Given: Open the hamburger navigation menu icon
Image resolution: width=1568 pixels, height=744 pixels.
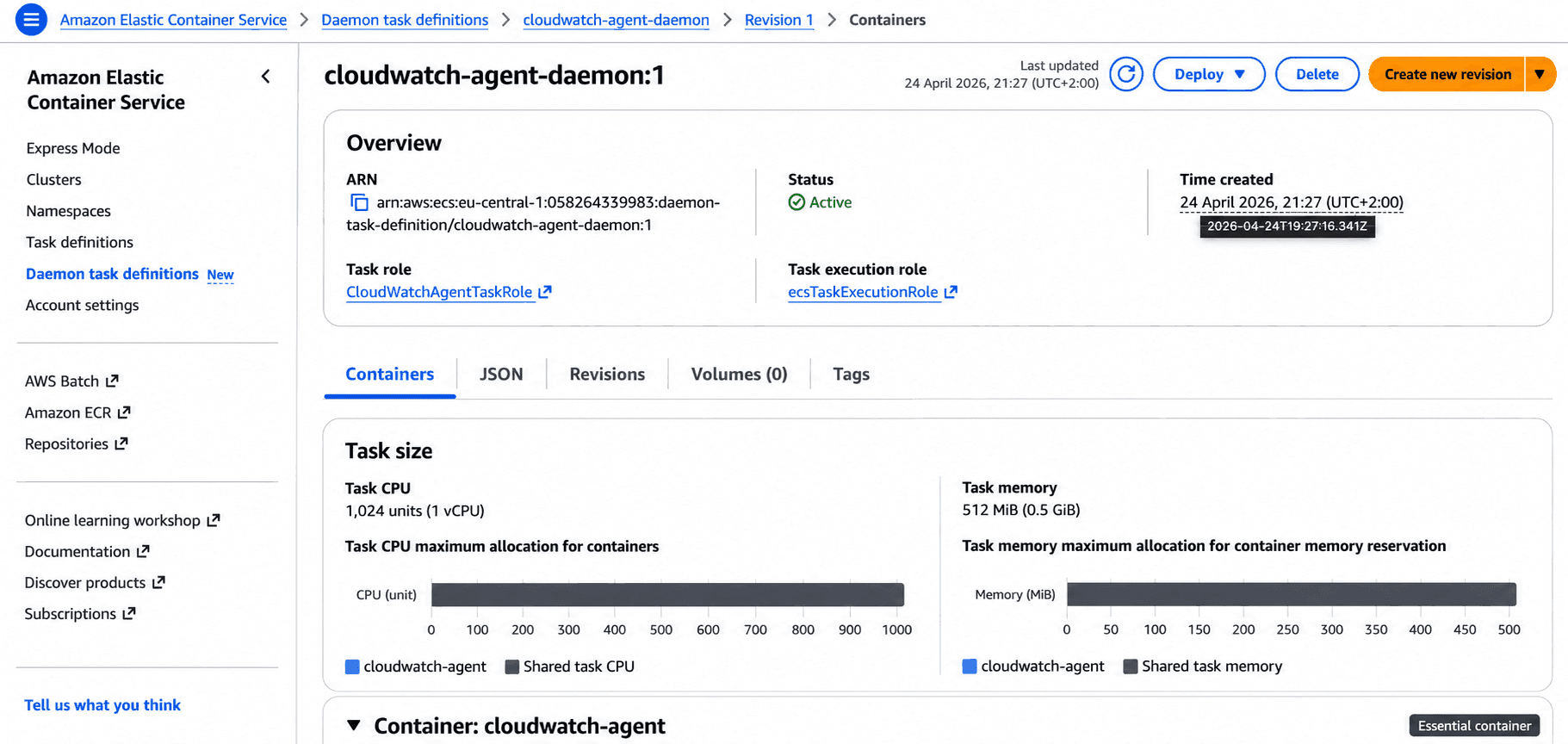Looking at the screenshot, I should pyautogui.click(x=31, y=19).
